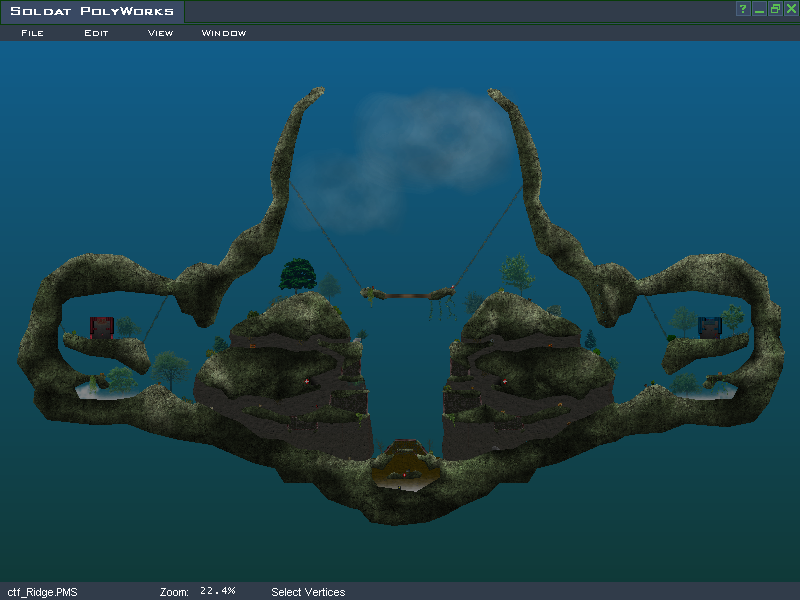Viewport: 800px width, 600px height.
Task: Close the Soldat PolyWorks window
Action: point(790,9)
